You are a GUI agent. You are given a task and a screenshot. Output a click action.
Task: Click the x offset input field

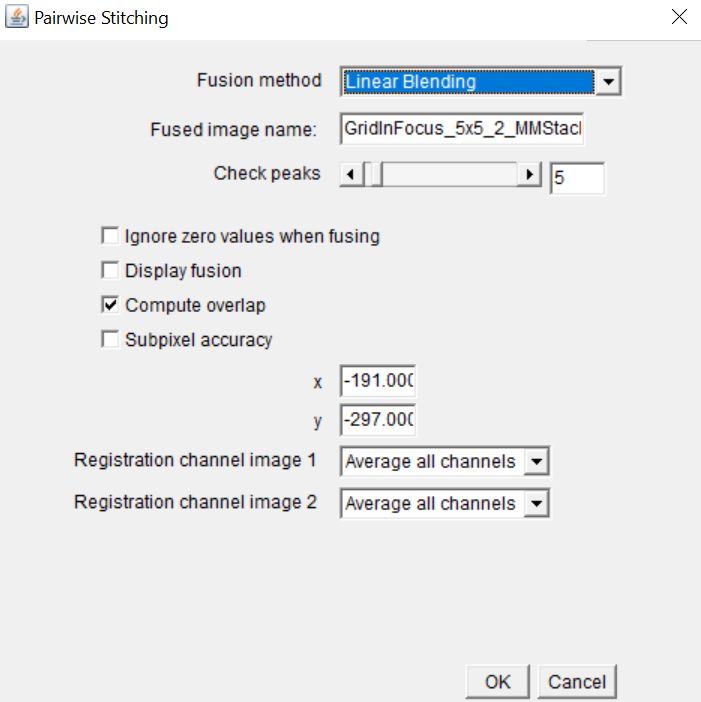click(378, 381)
